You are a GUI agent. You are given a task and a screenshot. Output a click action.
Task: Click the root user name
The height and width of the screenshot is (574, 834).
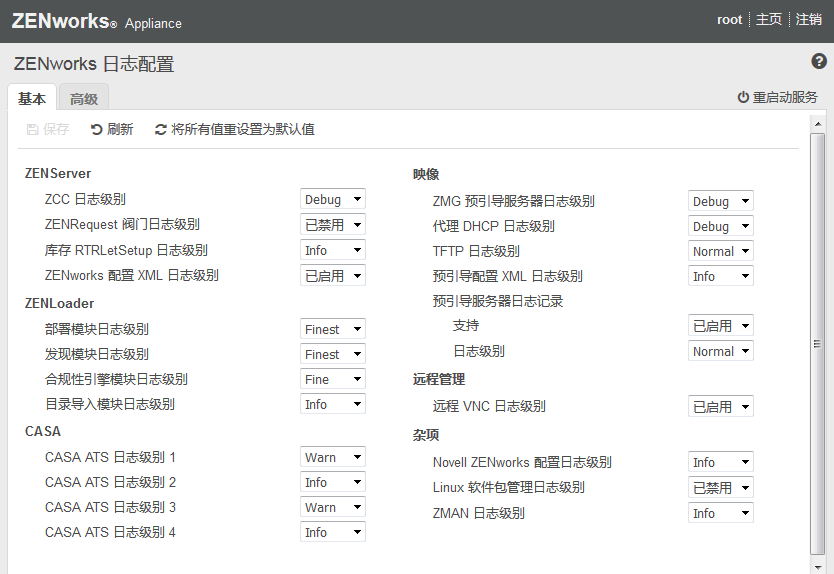click(x=729, y=20)
